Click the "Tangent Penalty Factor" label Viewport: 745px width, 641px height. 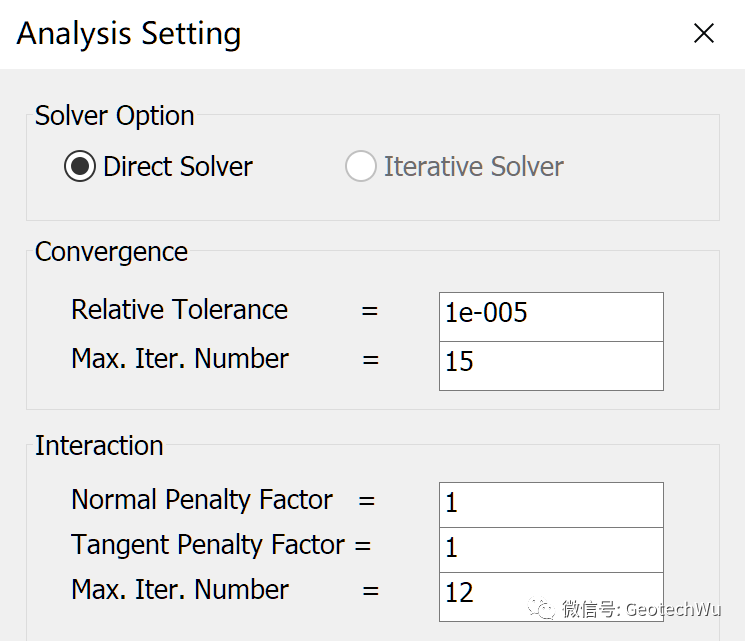[208, 545]
